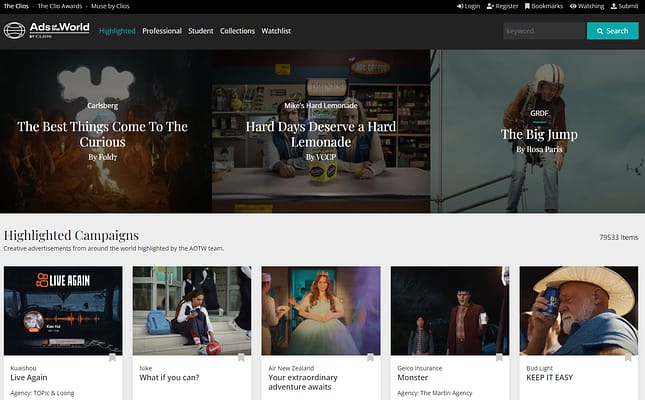Open the Watchlist nav item
This screenshot has height=400, width=645.
pos(276,31)
